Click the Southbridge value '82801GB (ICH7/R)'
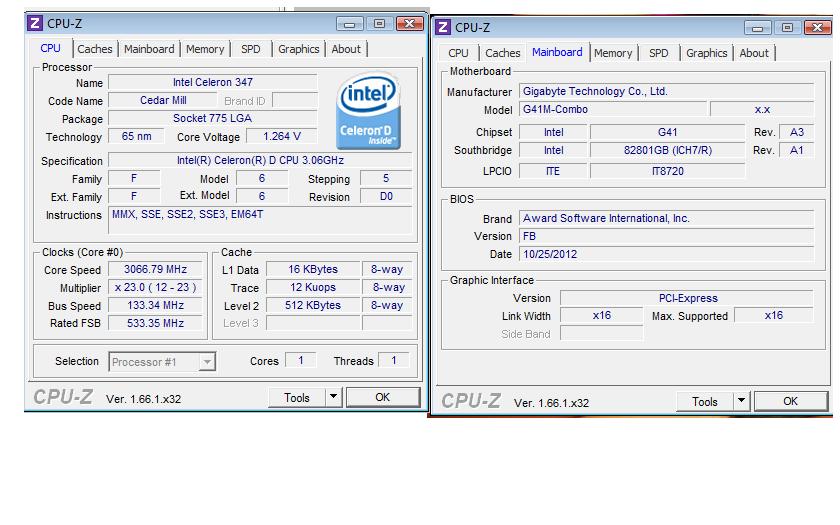This screenshot has width=840, height=525. (668, 150)
